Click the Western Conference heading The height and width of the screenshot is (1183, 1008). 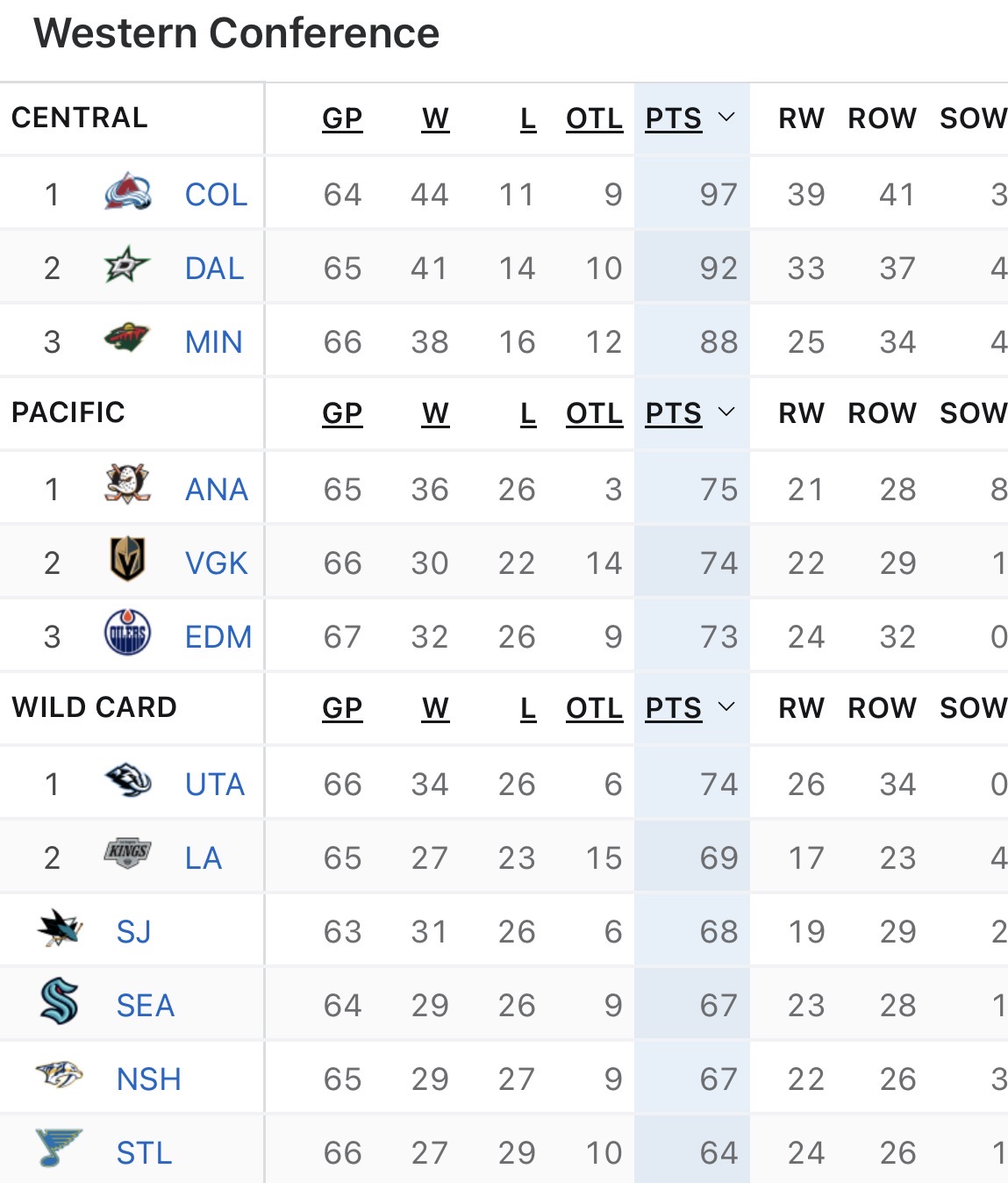(236, 33)
